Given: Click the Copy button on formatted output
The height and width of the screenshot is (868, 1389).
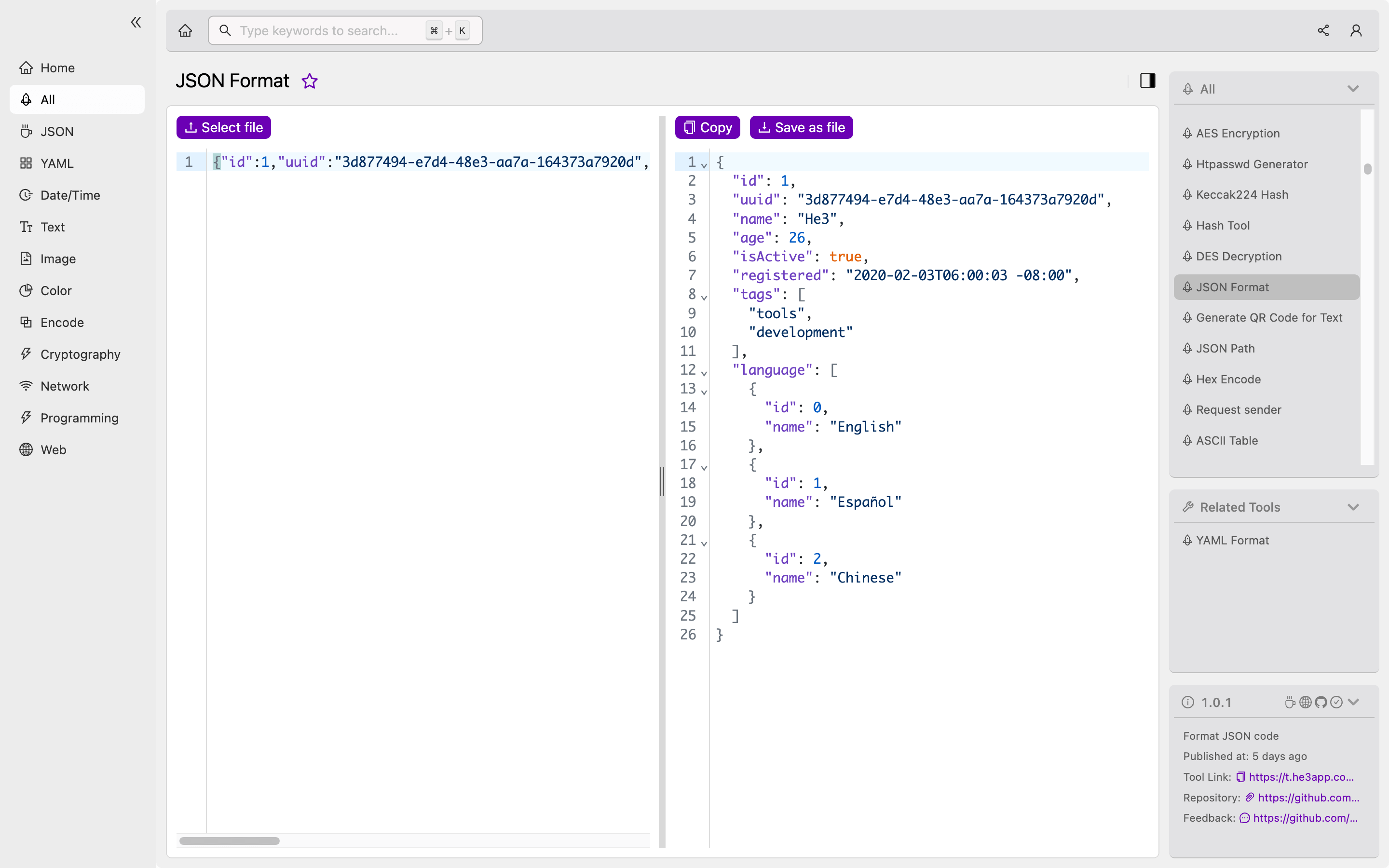Looking at the screenshot, I should (x=707, y=127).
